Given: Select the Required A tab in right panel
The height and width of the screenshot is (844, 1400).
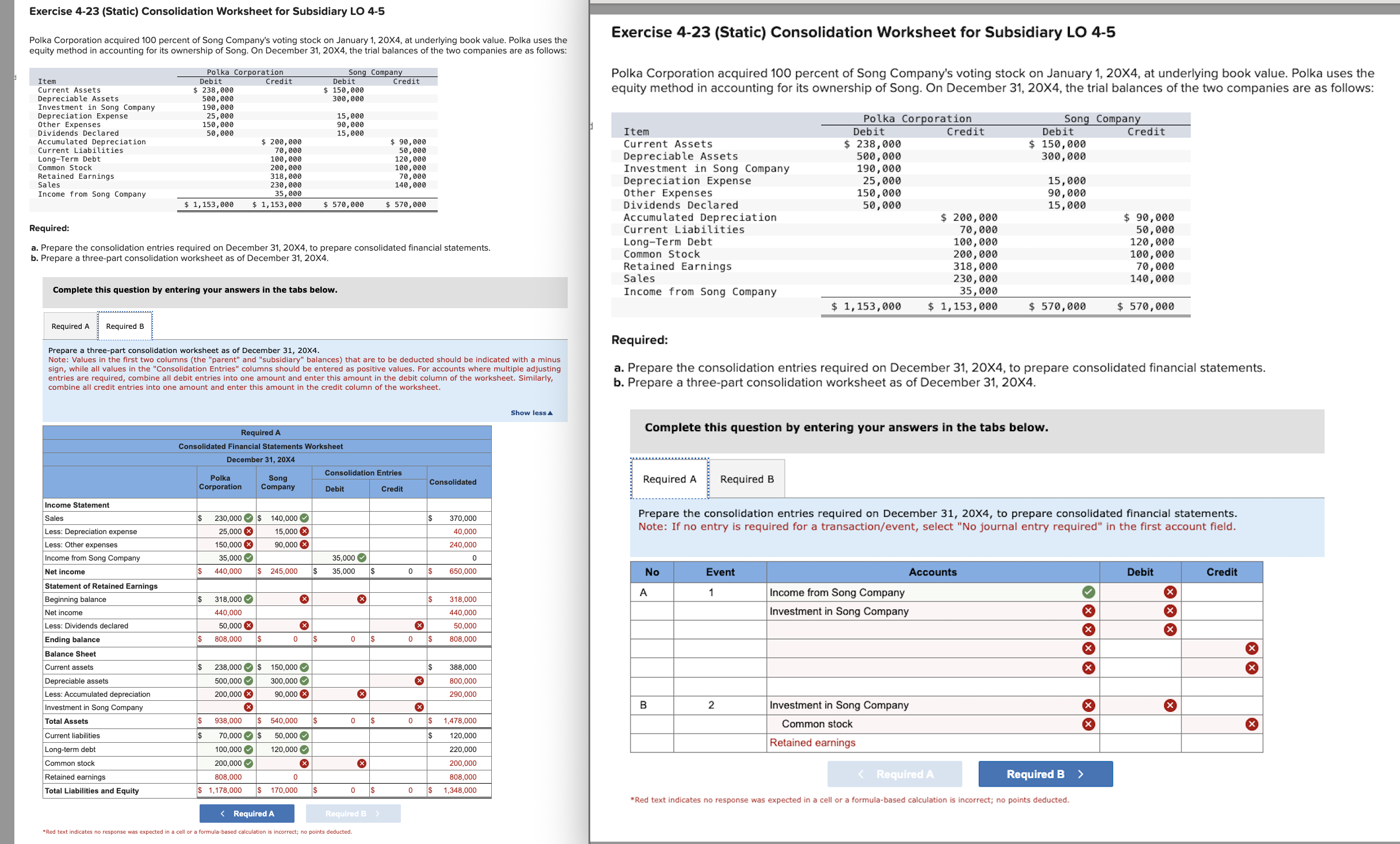Looking at the screenshot, I should coord(670,479).
